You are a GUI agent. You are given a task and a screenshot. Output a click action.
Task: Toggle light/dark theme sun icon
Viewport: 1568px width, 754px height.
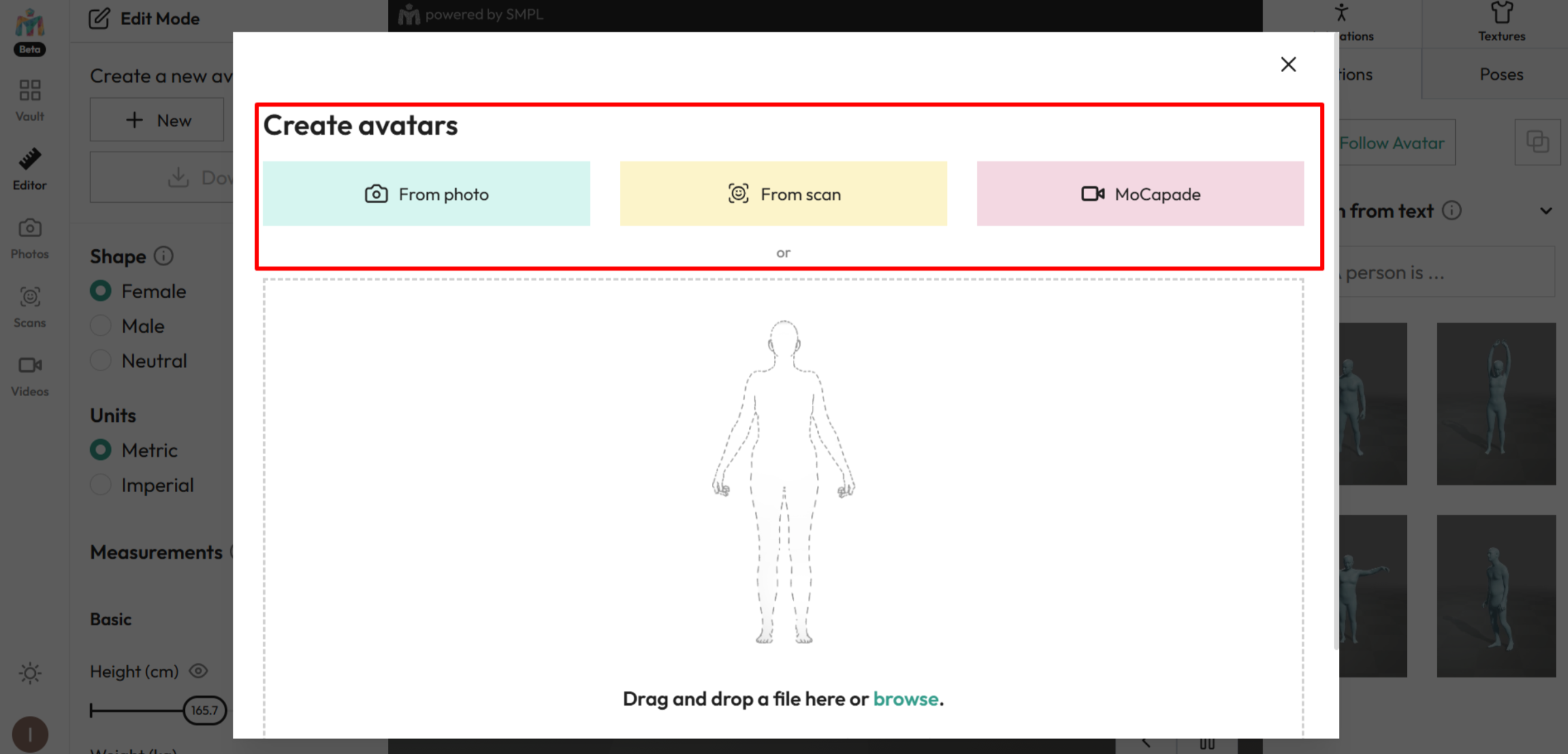[x=29, y=672]
